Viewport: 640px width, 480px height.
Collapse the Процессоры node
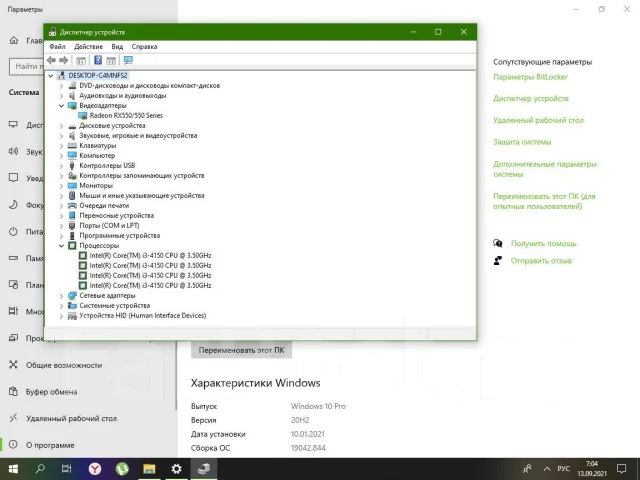[61, 246]
